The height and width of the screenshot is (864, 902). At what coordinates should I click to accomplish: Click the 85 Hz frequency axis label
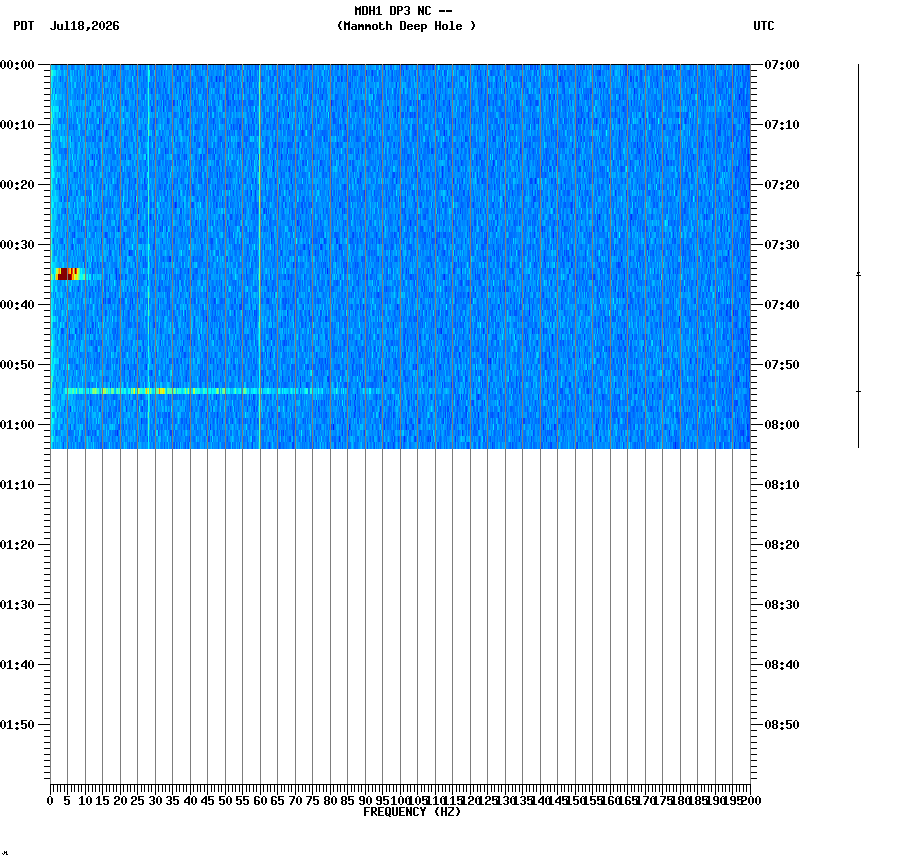pyautogui.click(x=347, y=800)
